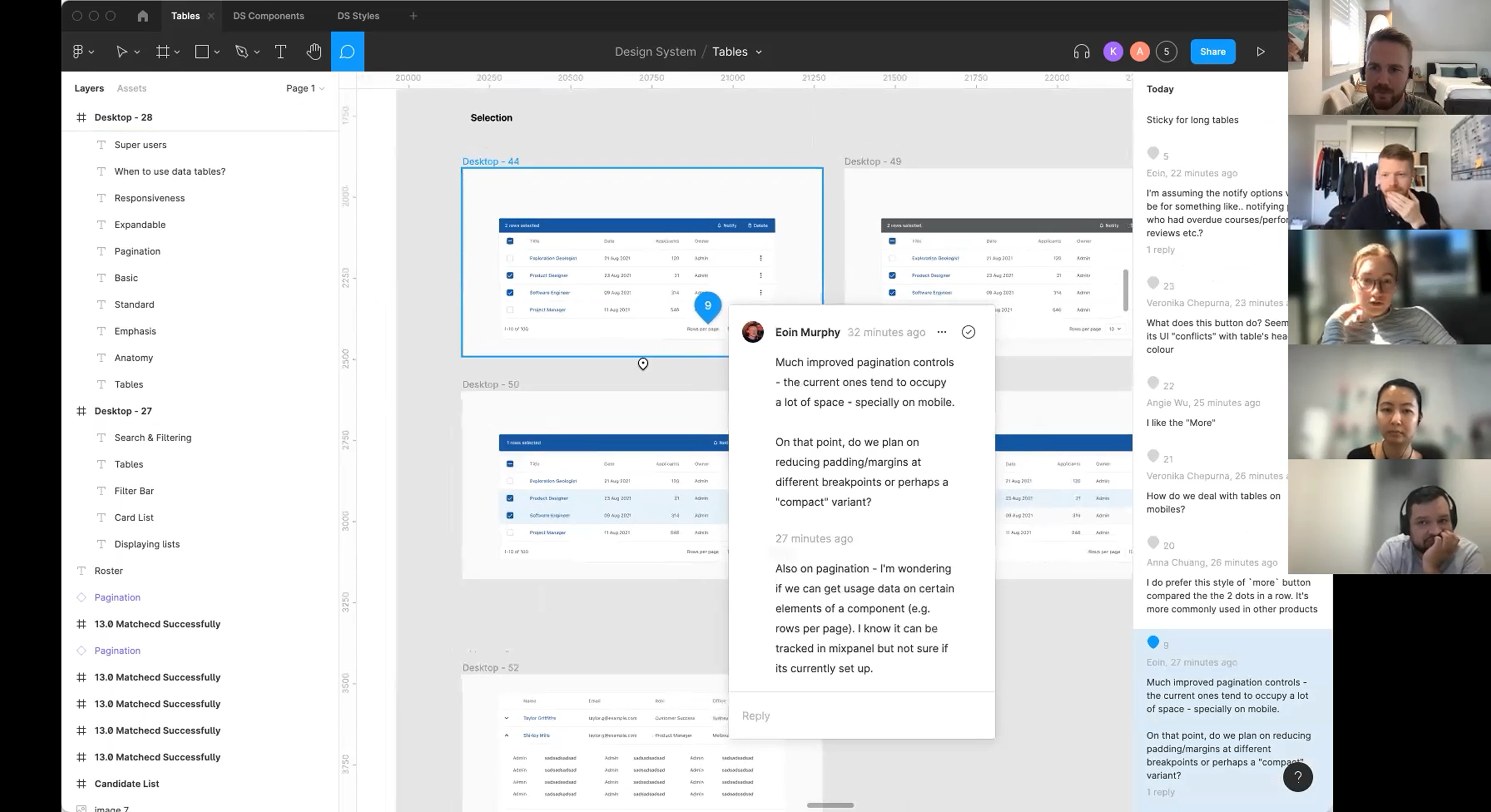Click comment pin number 9
The width and height of the screenshot is (1491, 812).
tap(707, 306)
